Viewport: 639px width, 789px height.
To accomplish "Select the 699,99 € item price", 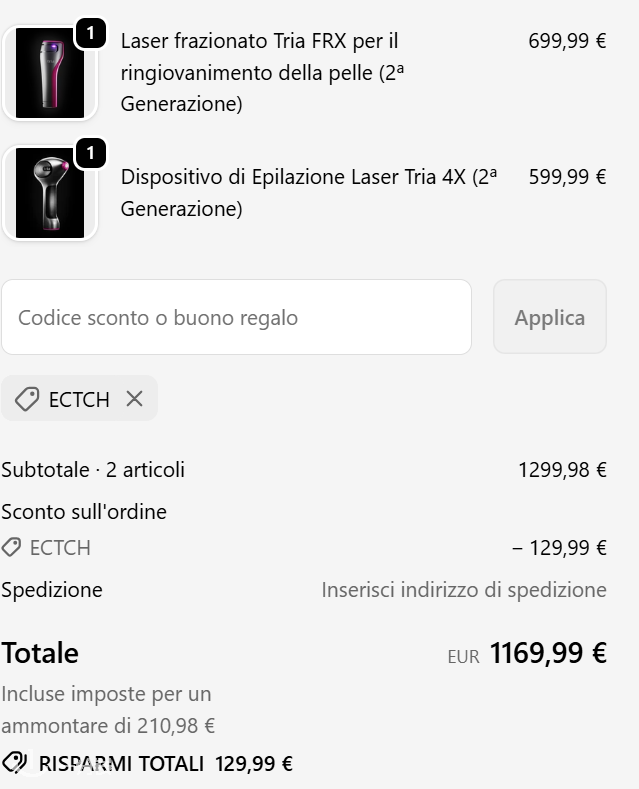I will click(567, 41).
